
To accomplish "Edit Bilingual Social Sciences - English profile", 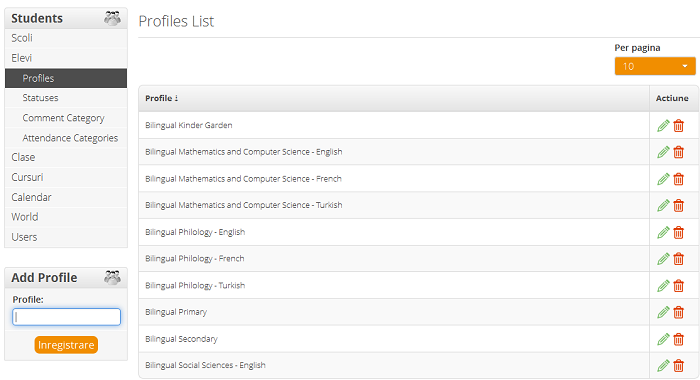I will [663, 365].
